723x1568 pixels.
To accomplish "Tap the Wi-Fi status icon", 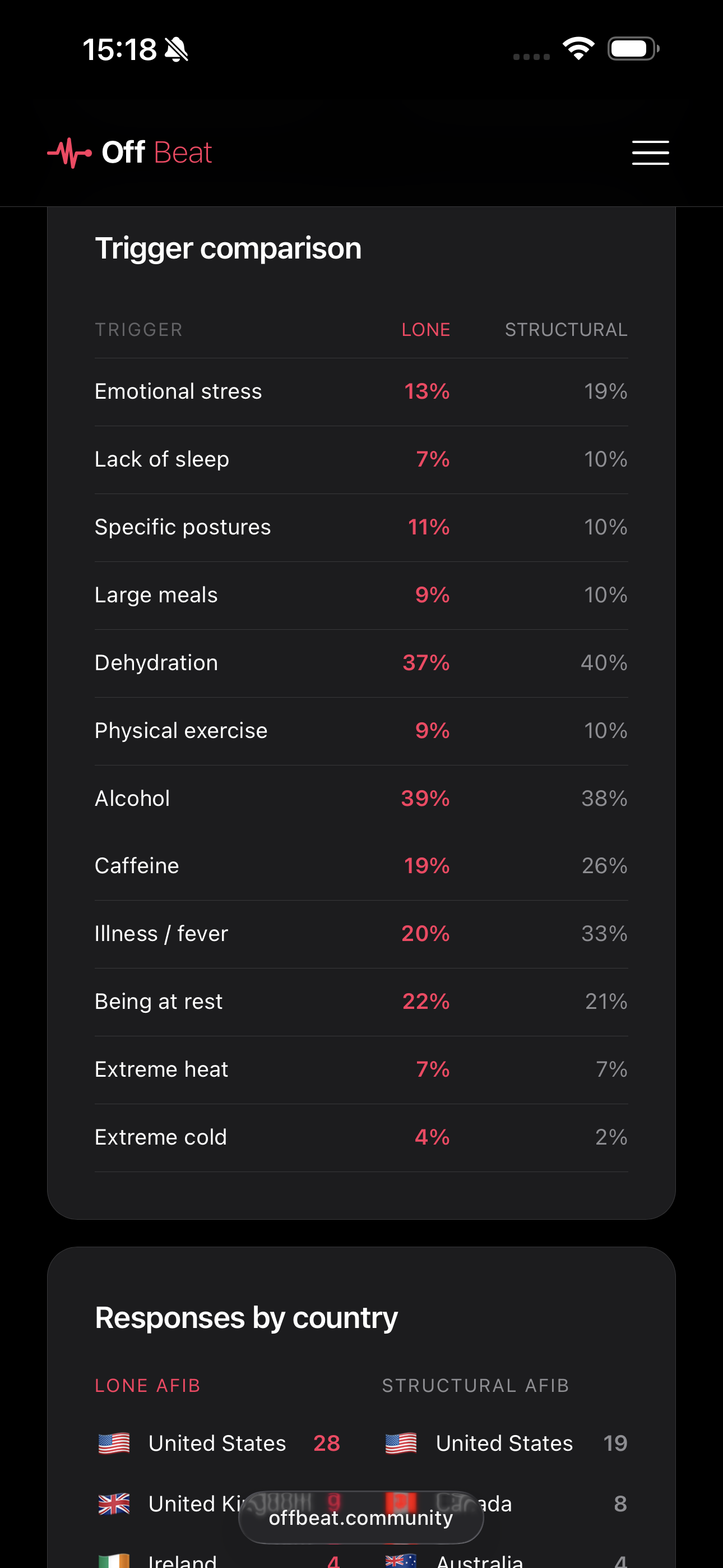I will coord(578,49).
